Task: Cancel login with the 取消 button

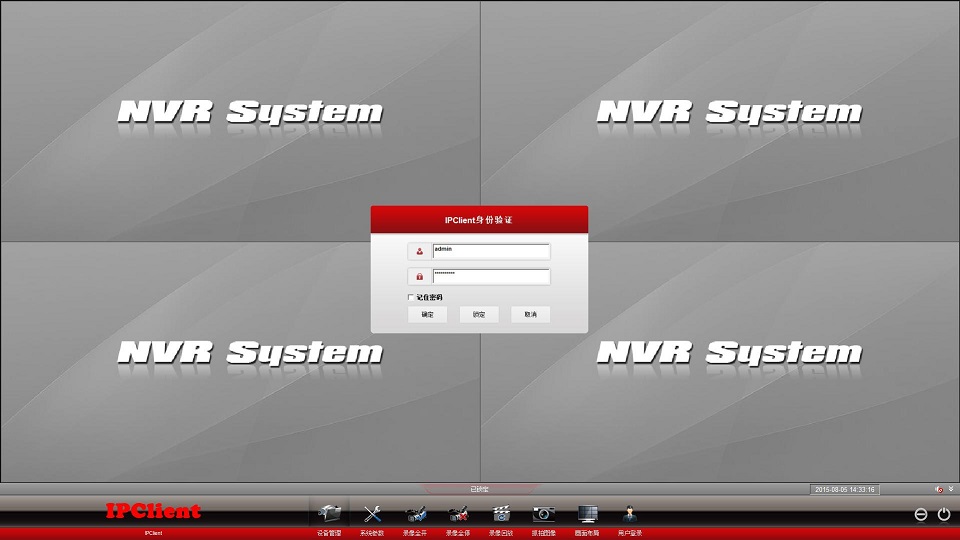Action: (x=530, y=314)
